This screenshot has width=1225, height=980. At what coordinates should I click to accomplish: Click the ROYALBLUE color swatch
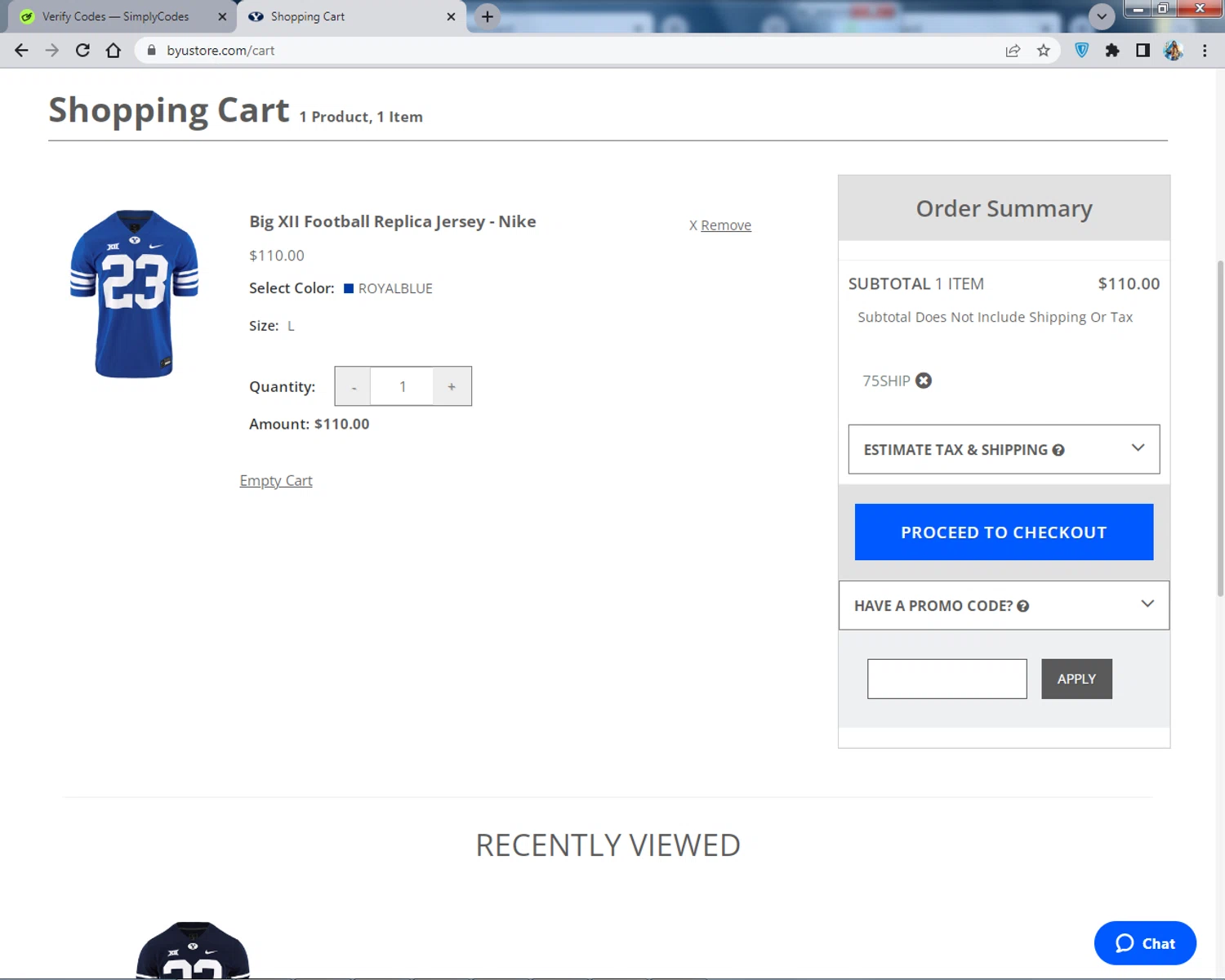349,288
